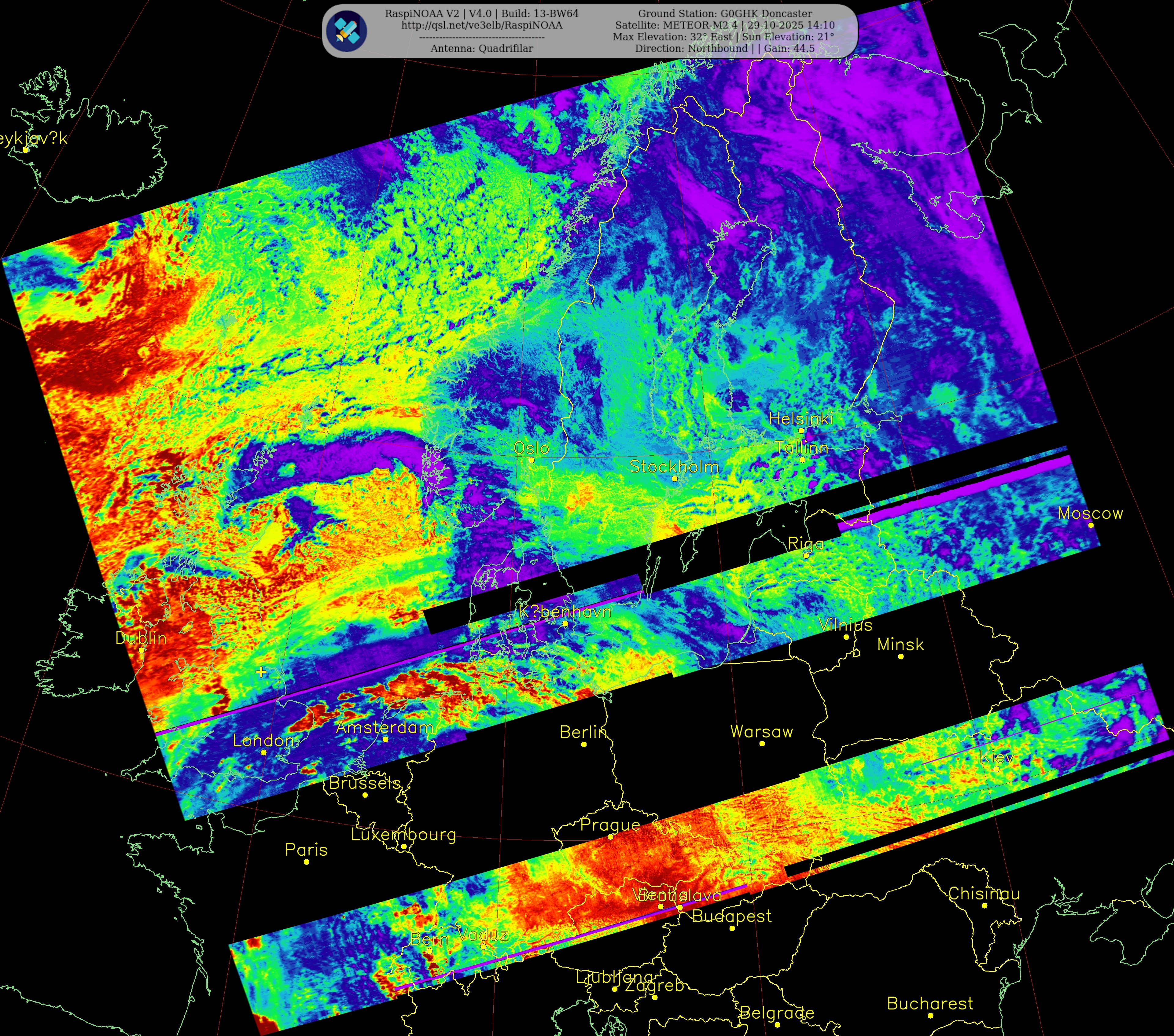Click the Prague city label

(610, 825)
